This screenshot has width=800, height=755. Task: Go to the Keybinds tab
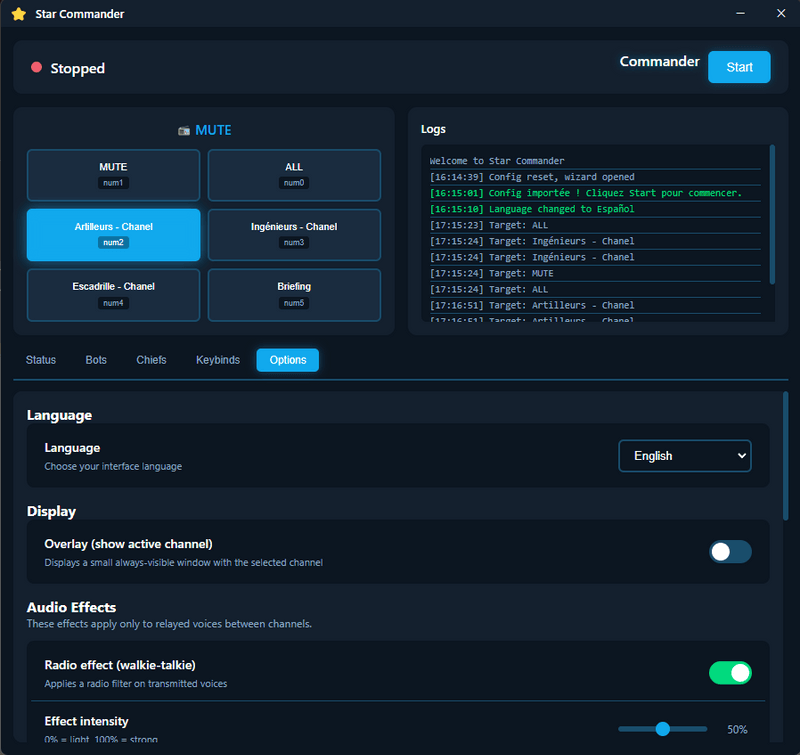coord(218,360)
